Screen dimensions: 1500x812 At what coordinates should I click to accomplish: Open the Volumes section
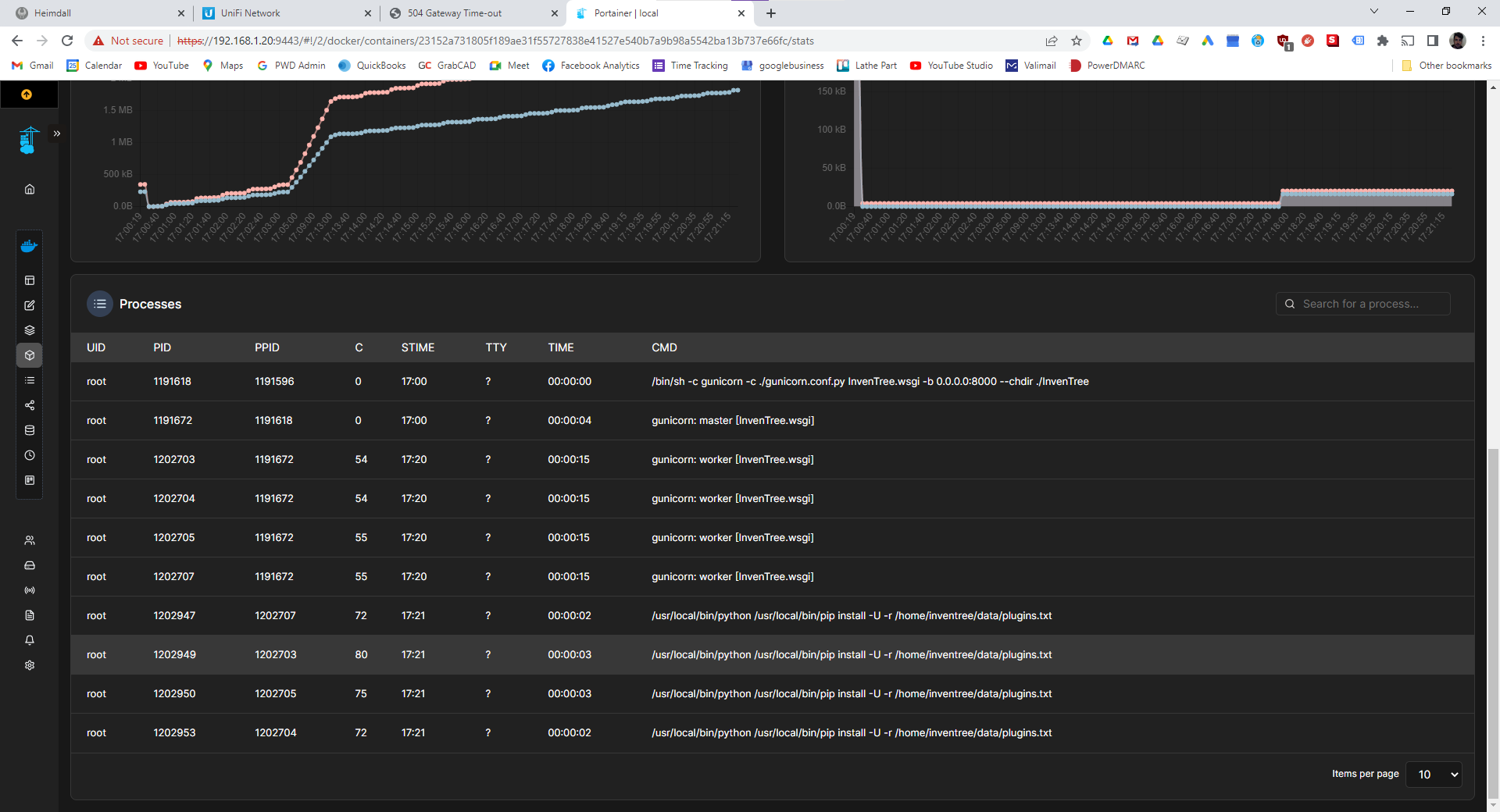tap(29, 429)
